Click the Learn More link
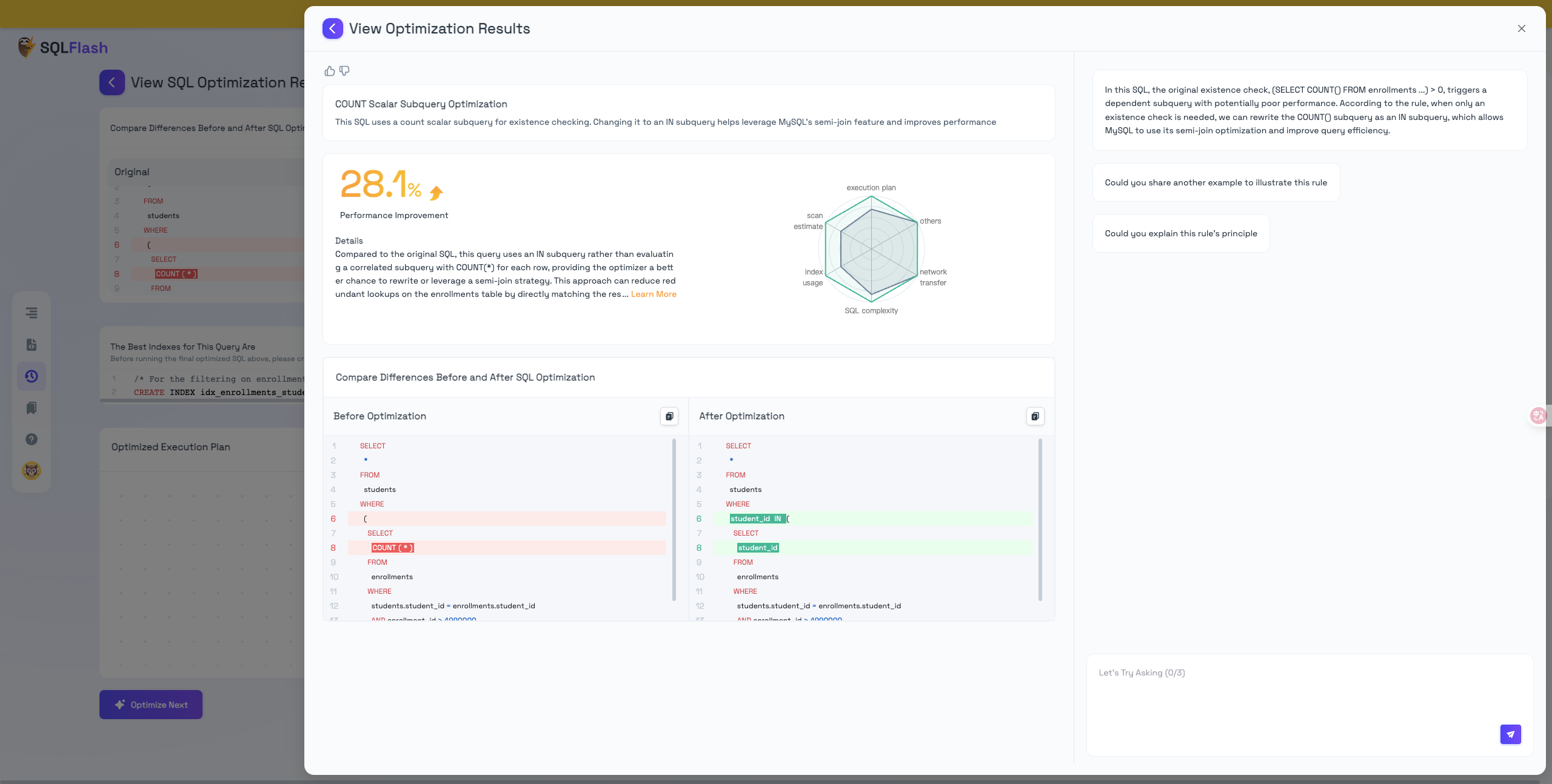This screenshot has width=1552, height=784. pyautogui.click(x=653, y=294)
